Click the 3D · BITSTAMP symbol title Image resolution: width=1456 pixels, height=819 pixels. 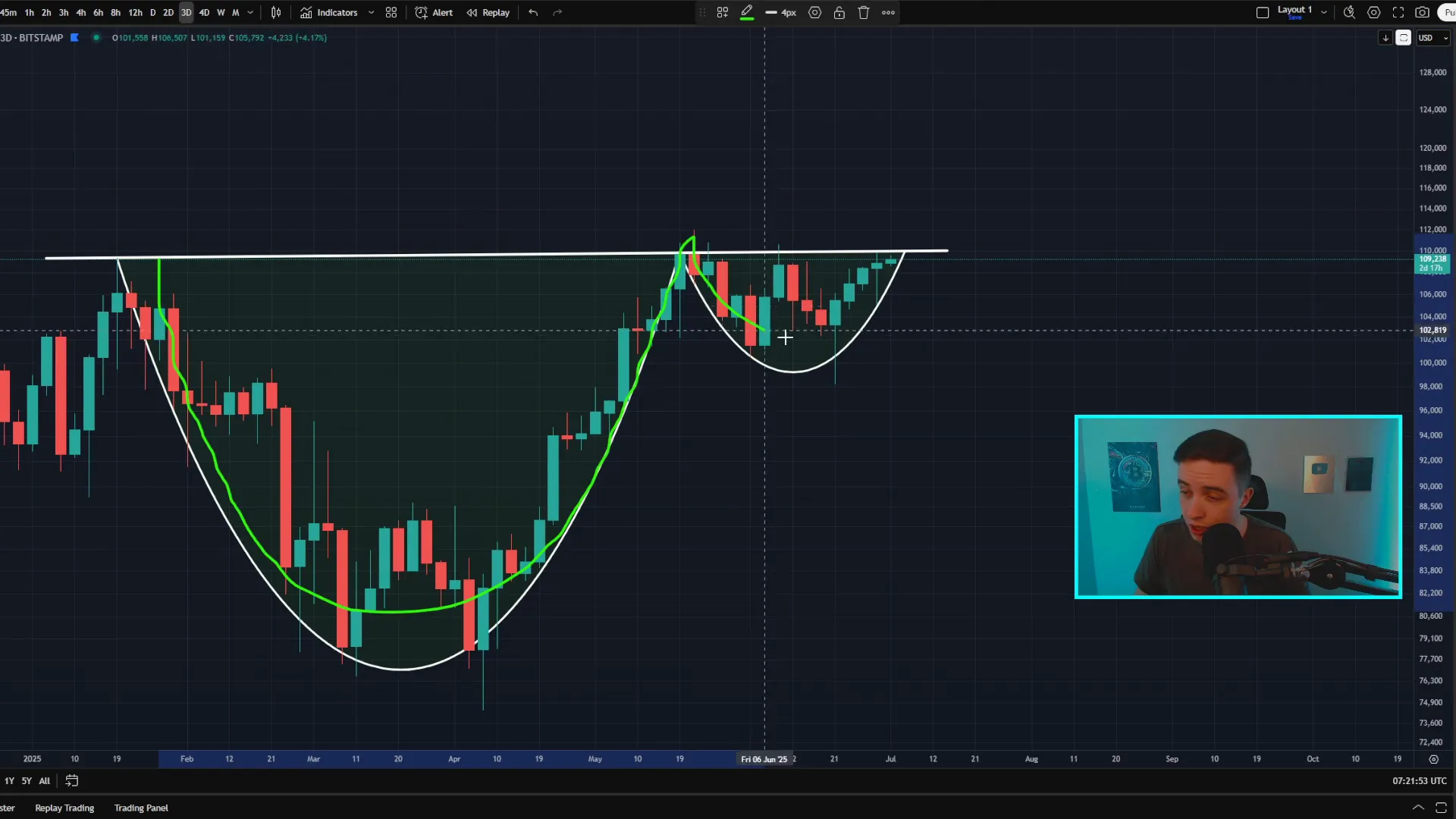[x=32, y=38]
